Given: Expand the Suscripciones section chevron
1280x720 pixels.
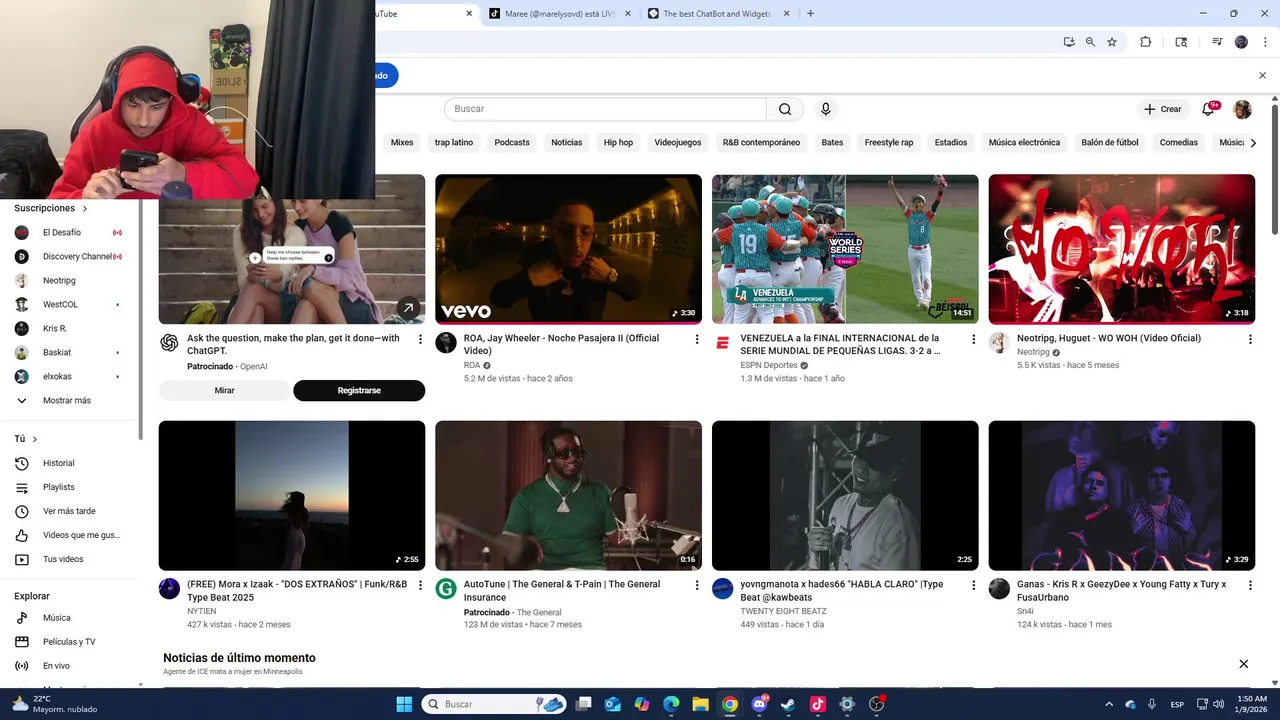Looking at the screenshot, I should (x=85, y=209).
